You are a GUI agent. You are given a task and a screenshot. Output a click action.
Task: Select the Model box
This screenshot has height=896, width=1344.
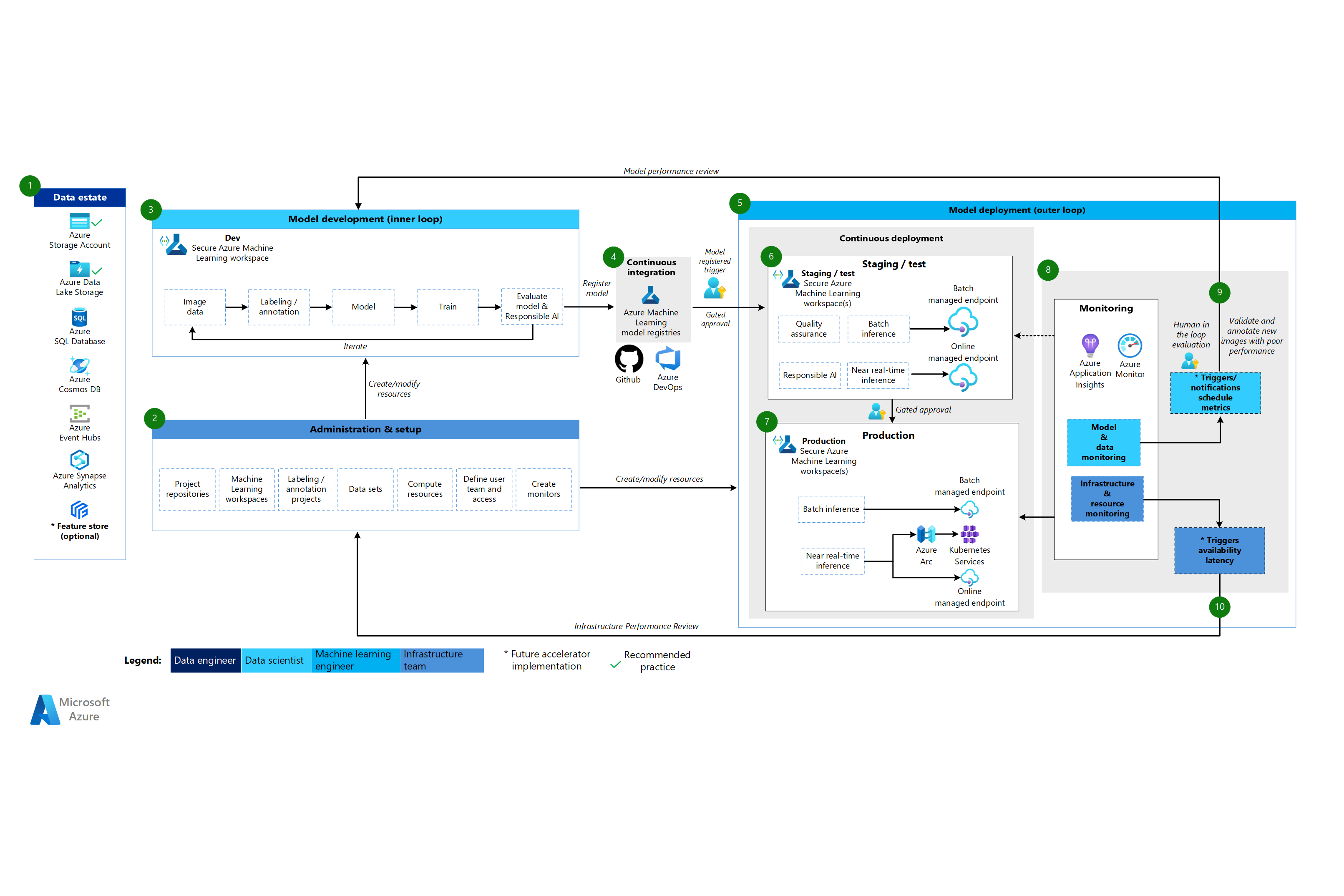(363, 307)
